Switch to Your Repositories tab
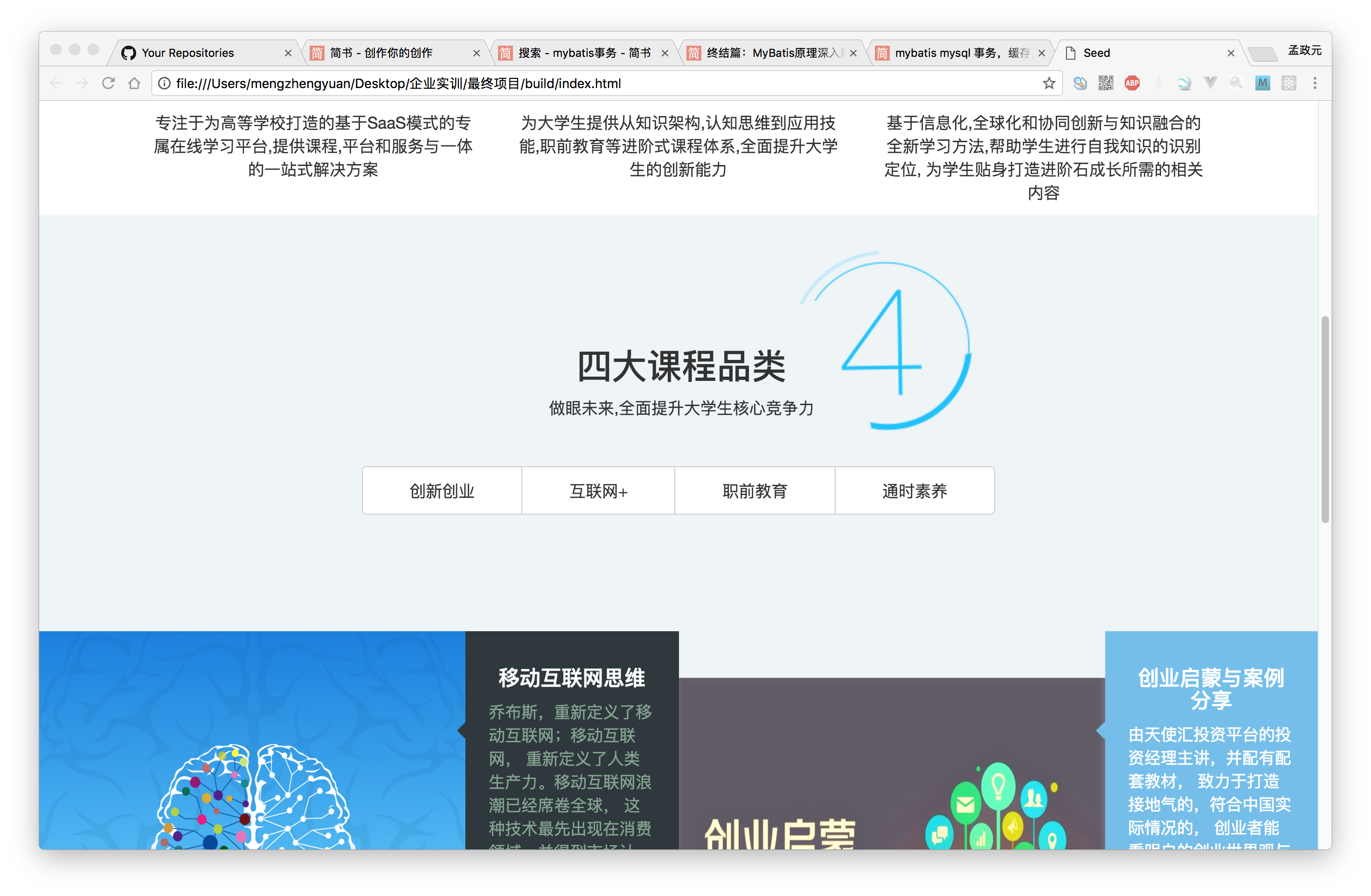This screenshot has width=1371, height=896. click(x=188, y=53)
